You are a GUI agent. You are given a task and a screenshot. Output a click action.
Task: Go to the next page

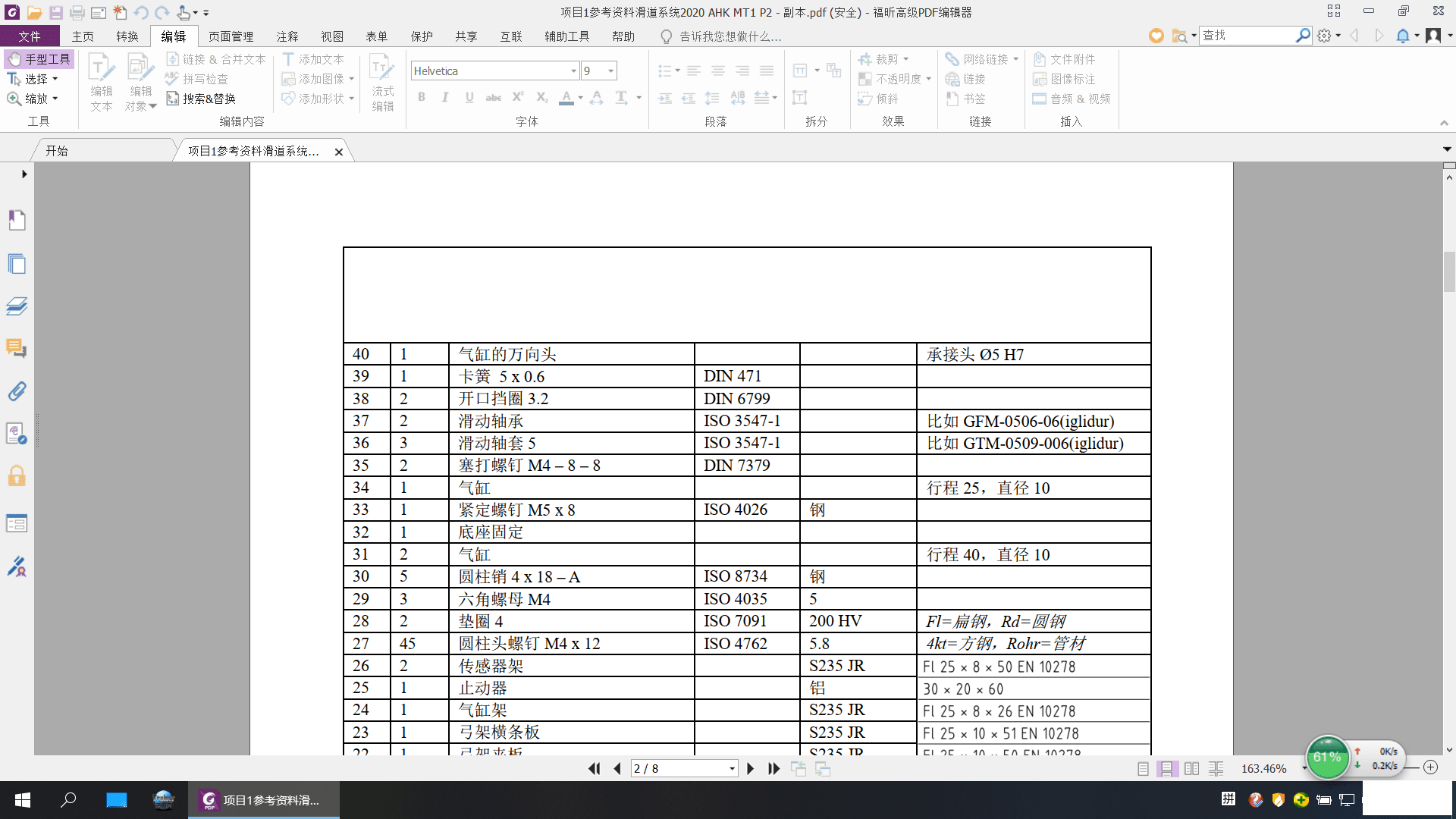pyautogui.click(x=750, y=768)
